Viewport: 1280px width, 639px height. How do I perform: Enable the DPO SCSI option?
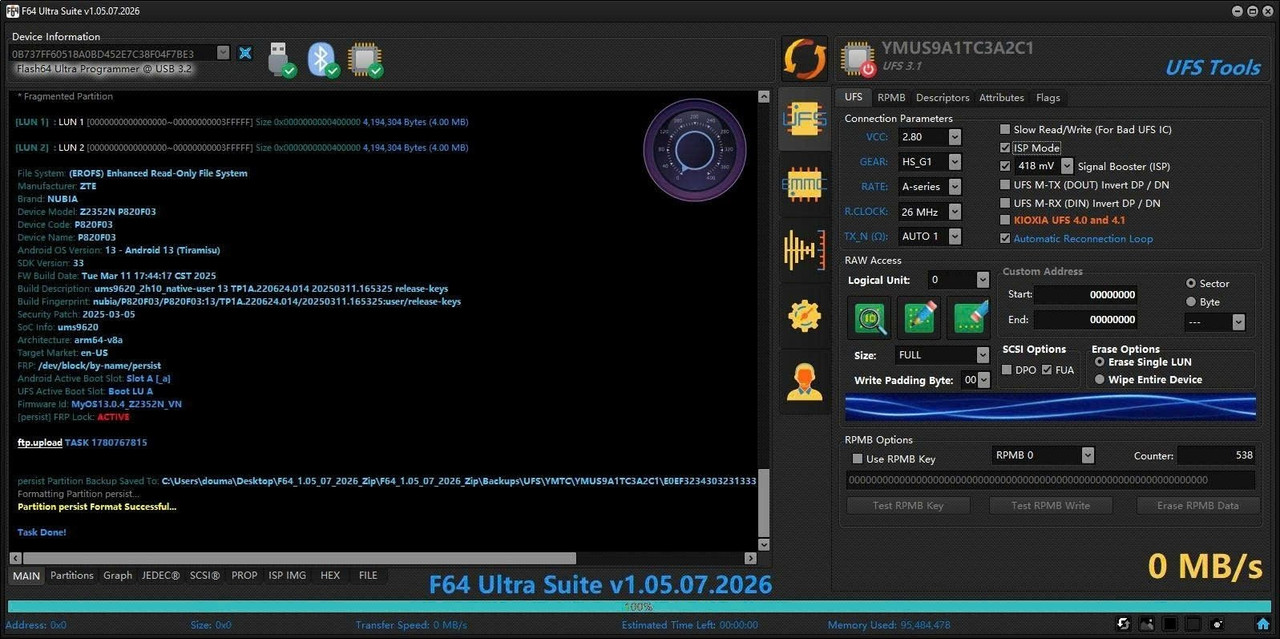tap(1008, 370)
